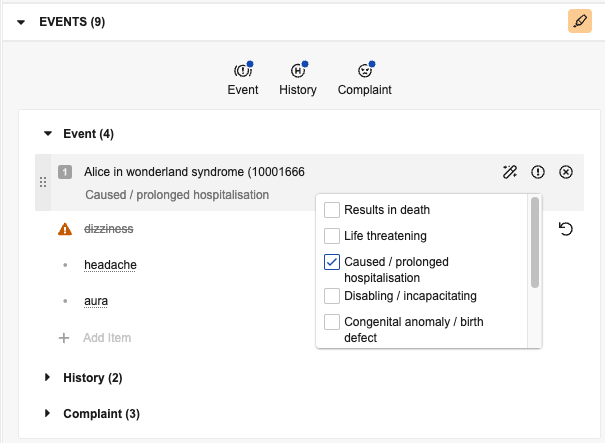Click Add Item to create new event
This screenshot has width=605, height=443.
pos(106,338)
